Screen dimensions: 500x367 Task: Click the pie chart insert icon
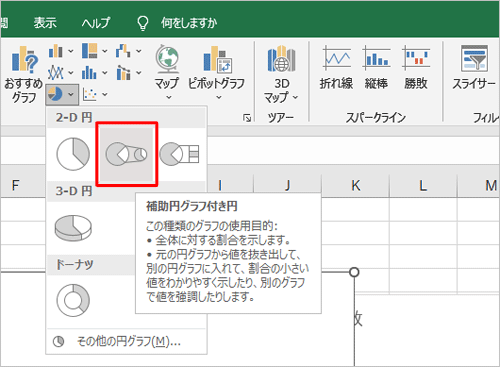point(55,94)
